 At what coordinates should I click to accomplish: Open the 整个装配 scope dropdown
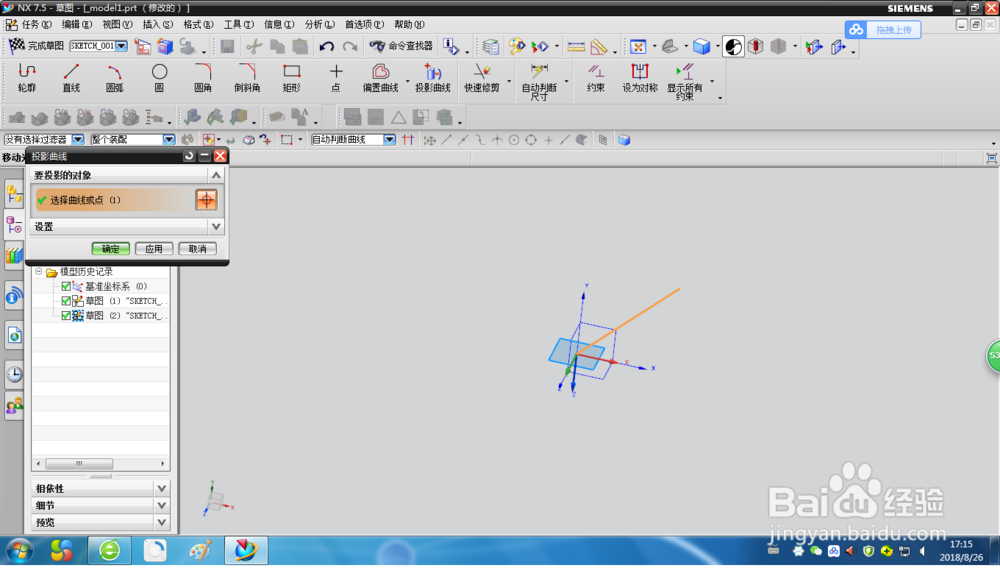[168, 140]
